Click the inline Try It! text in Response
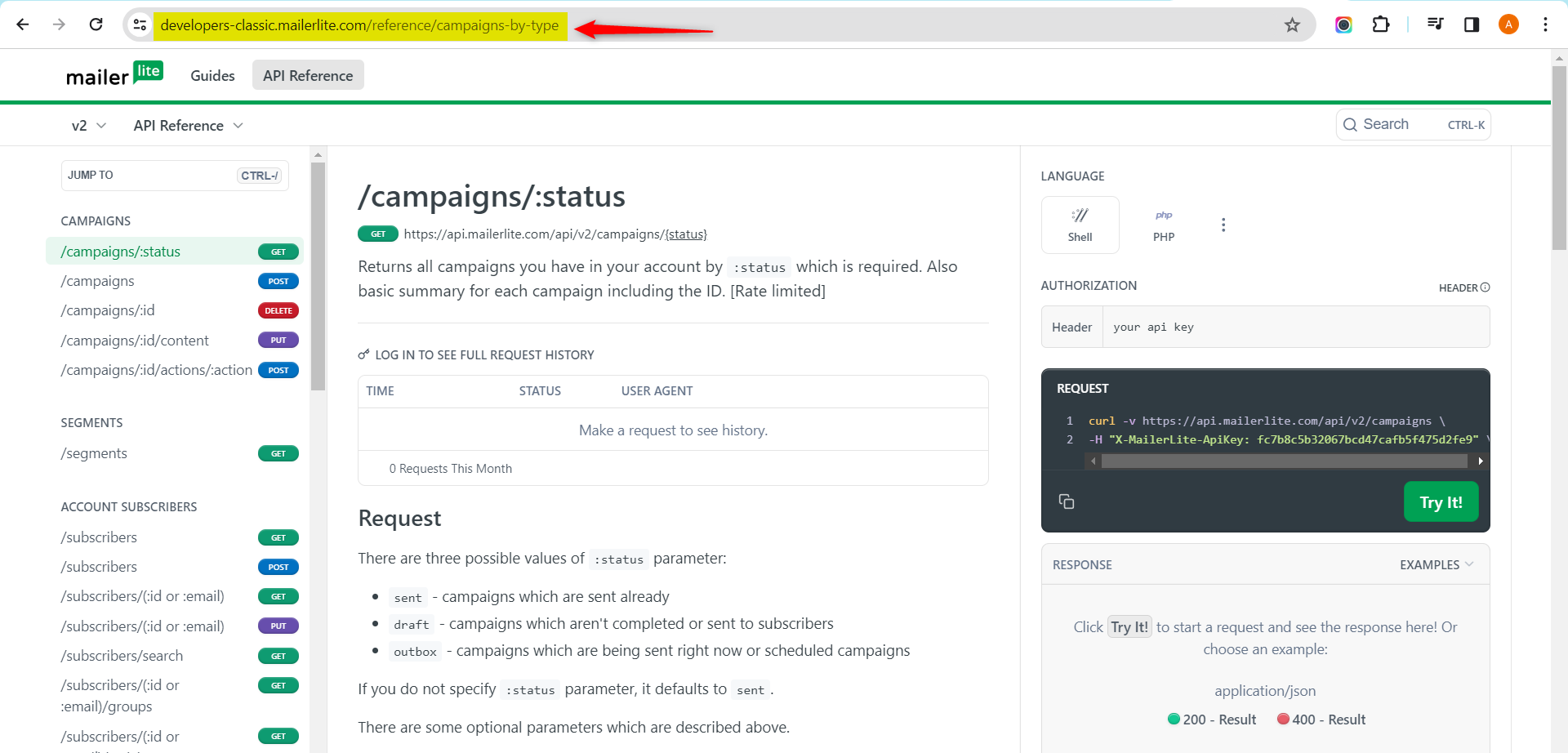This screenshot has height=753, width=1568. [x=1129, y=627]
